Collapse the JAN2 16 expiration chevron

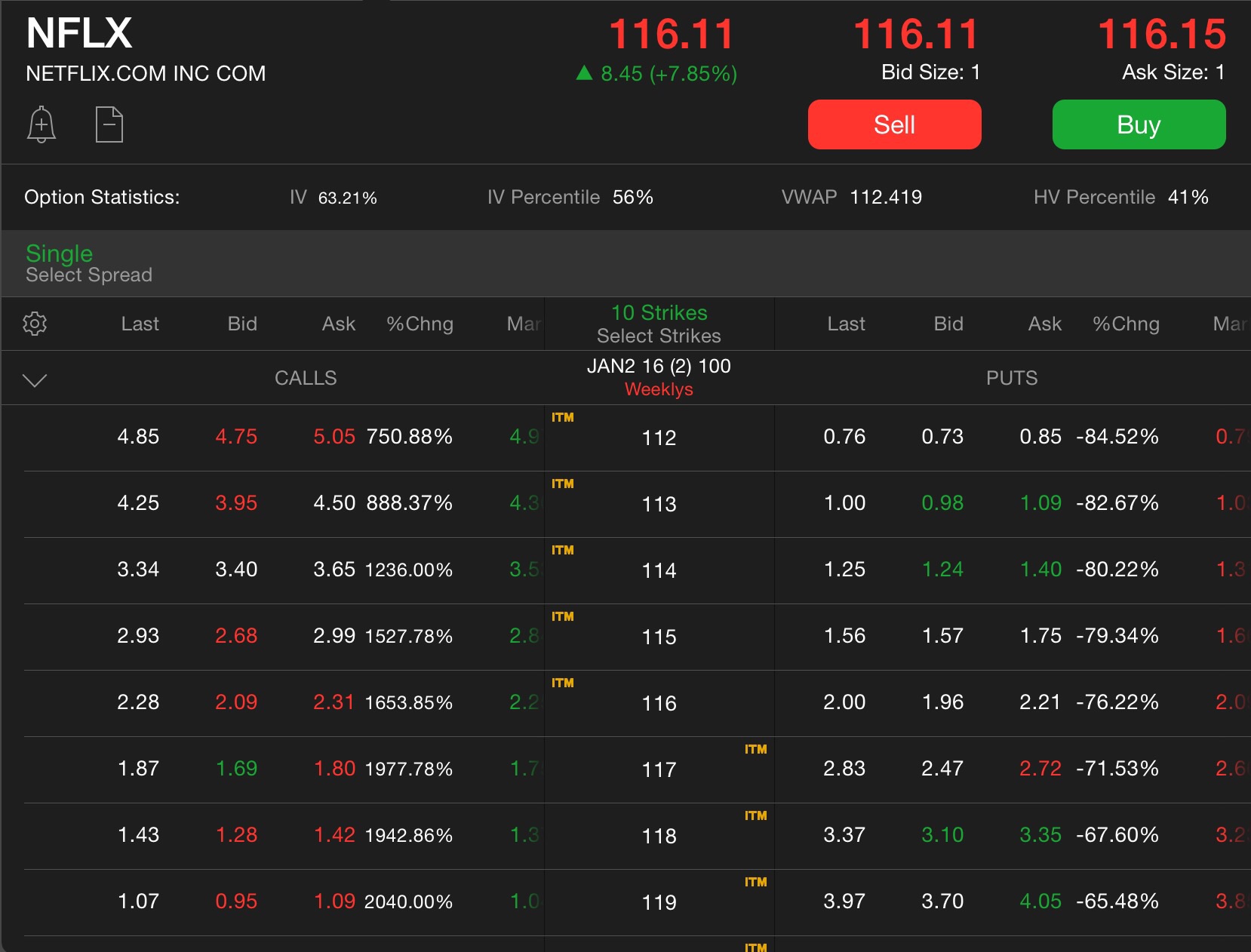tap(35, 379)
